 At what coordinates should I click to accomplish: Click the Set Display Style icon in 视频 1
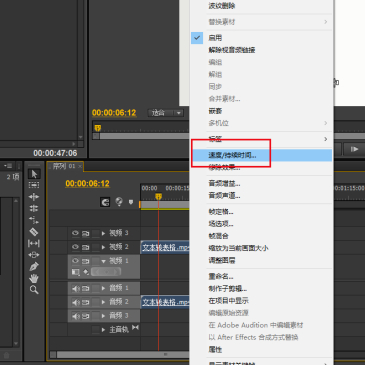click(x=75, y=272)
